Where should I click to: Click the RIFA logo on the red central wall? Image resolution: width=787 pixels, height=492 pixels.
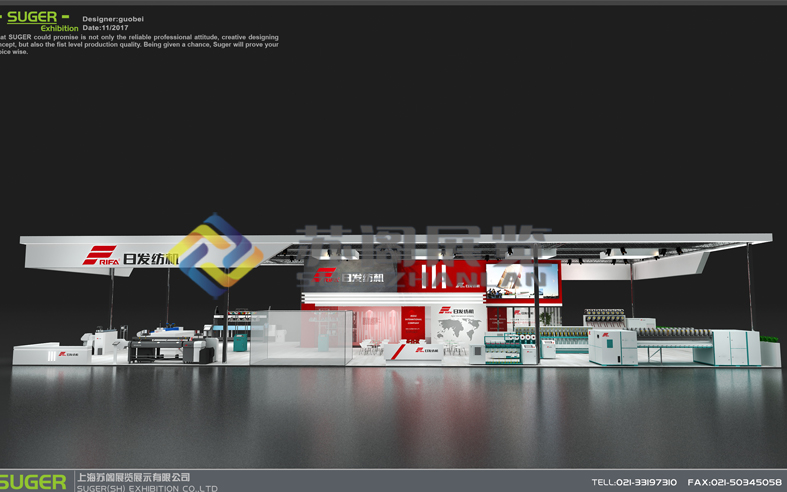[x=345, y=276]
